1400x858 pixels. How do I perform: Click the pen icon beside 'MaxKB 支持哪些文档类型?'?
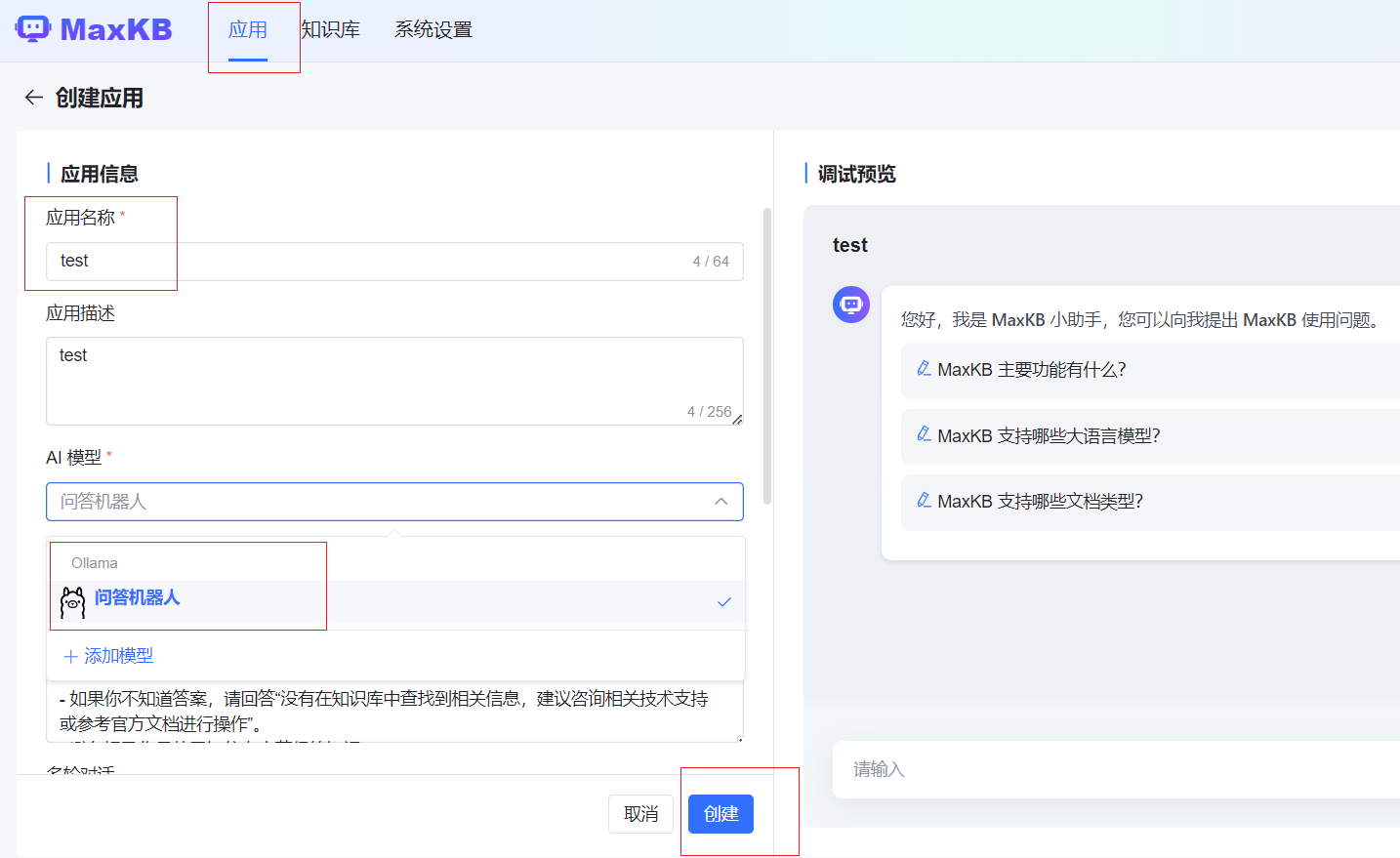point(924,502)
